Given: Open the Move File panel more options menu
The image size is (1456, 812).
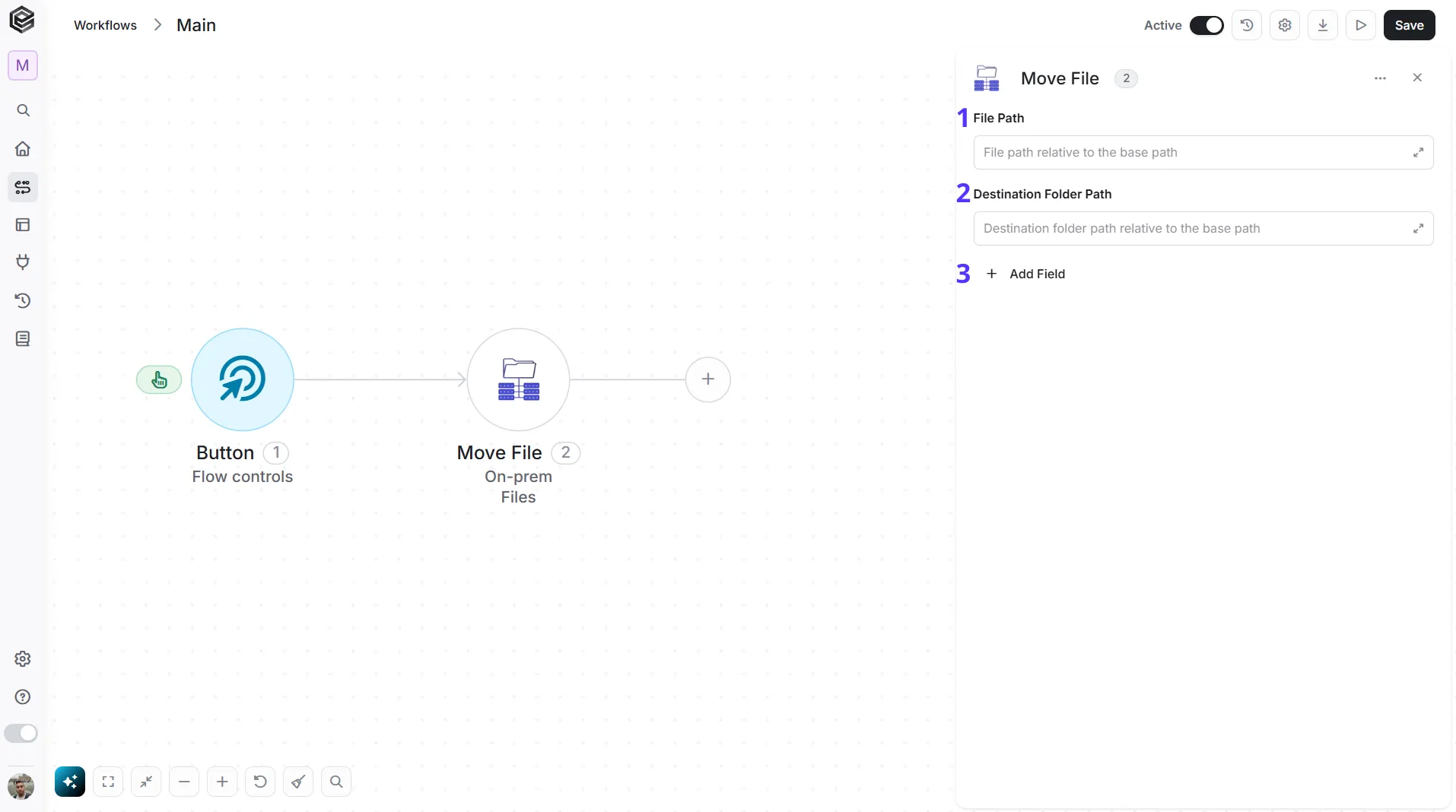Looking at the screenshot, I should click(x=1381, y=78).
